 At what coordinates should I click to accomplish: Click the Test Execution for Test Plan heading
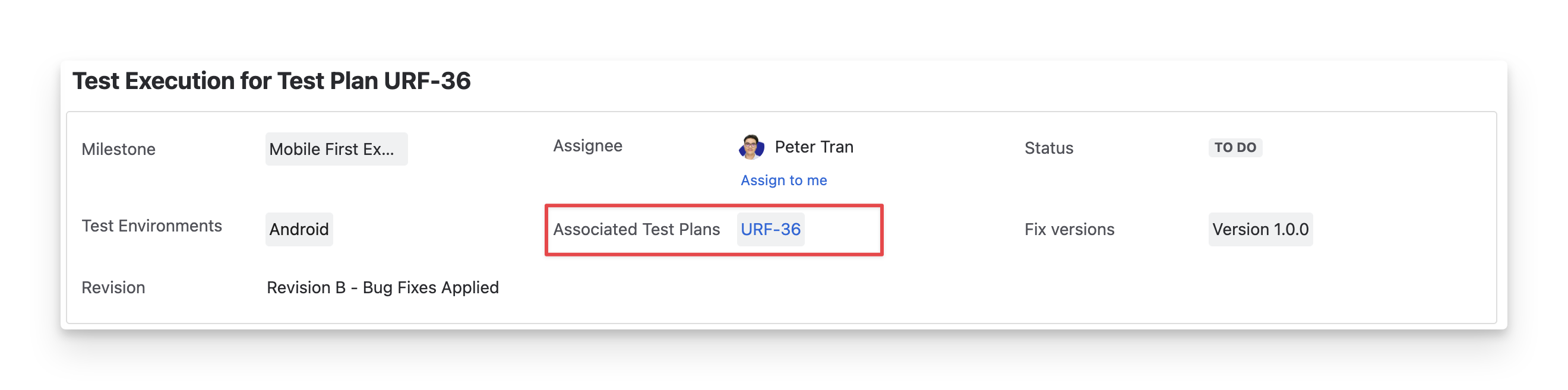point(271,81)
